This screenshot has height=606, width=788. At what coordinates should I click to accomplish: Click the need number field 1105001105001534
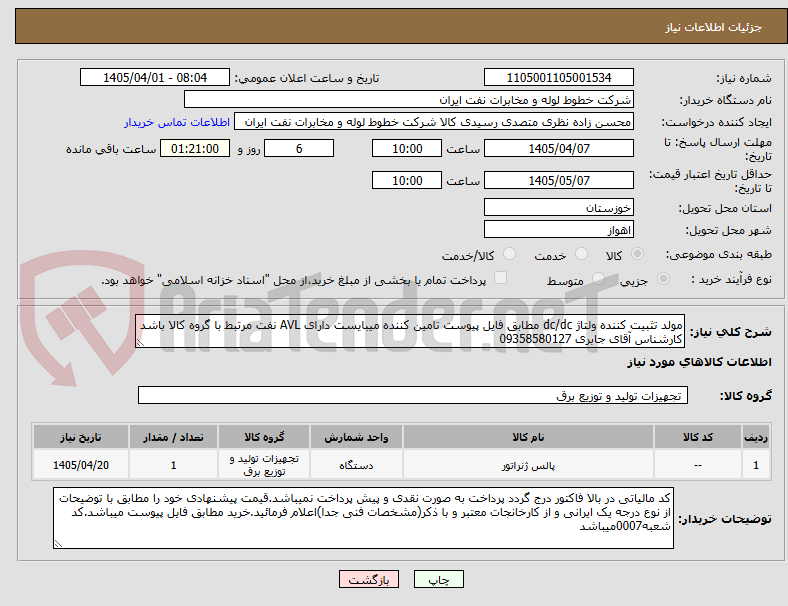[x=559, y=78]
